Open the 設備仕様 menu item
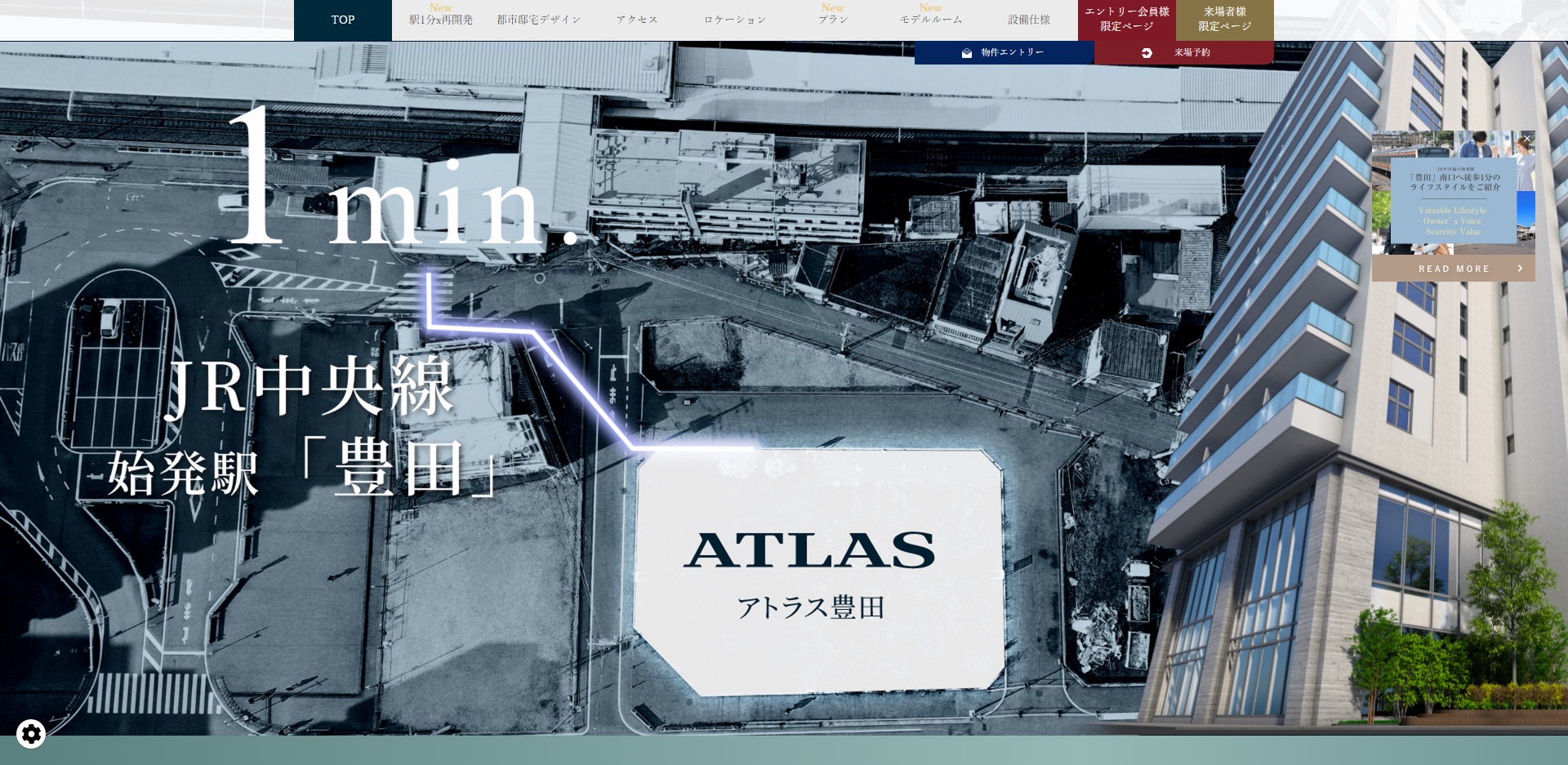This screenshot has height=765, width=1568. pos(1029,20)
